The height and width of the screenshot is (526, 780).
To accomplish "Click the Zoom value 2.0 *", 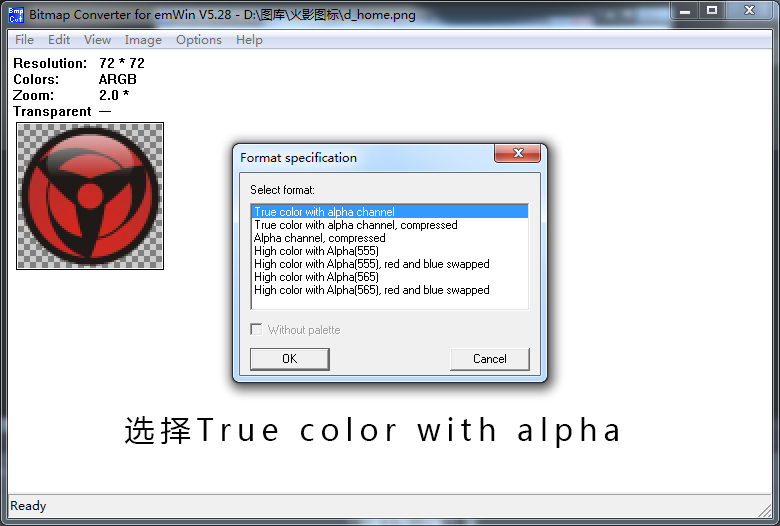I will click(114, 95).
